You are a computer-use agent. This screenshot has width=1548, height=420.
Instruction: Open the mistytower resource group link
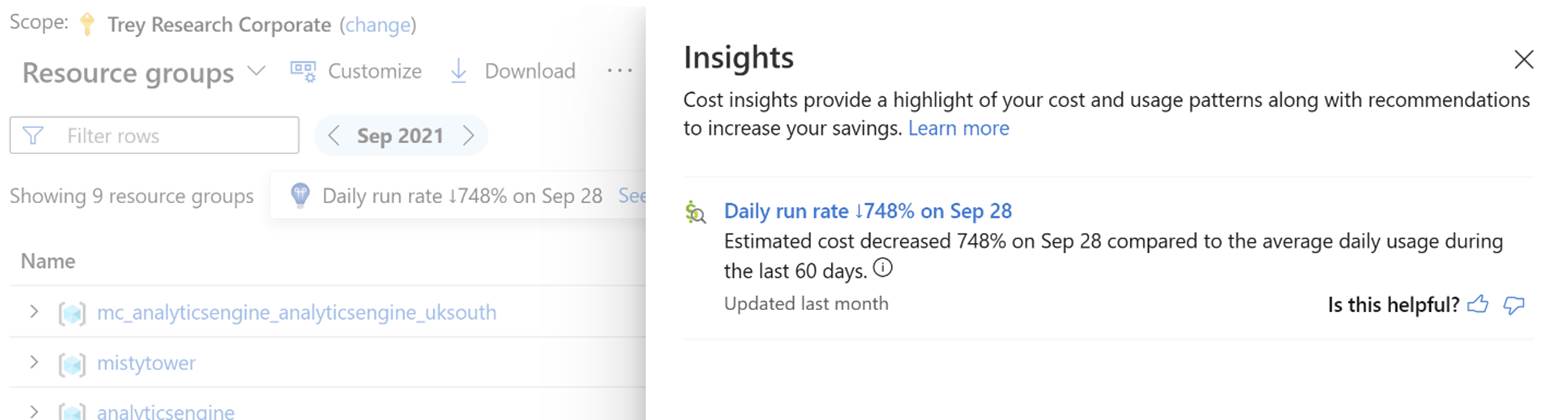146,363
